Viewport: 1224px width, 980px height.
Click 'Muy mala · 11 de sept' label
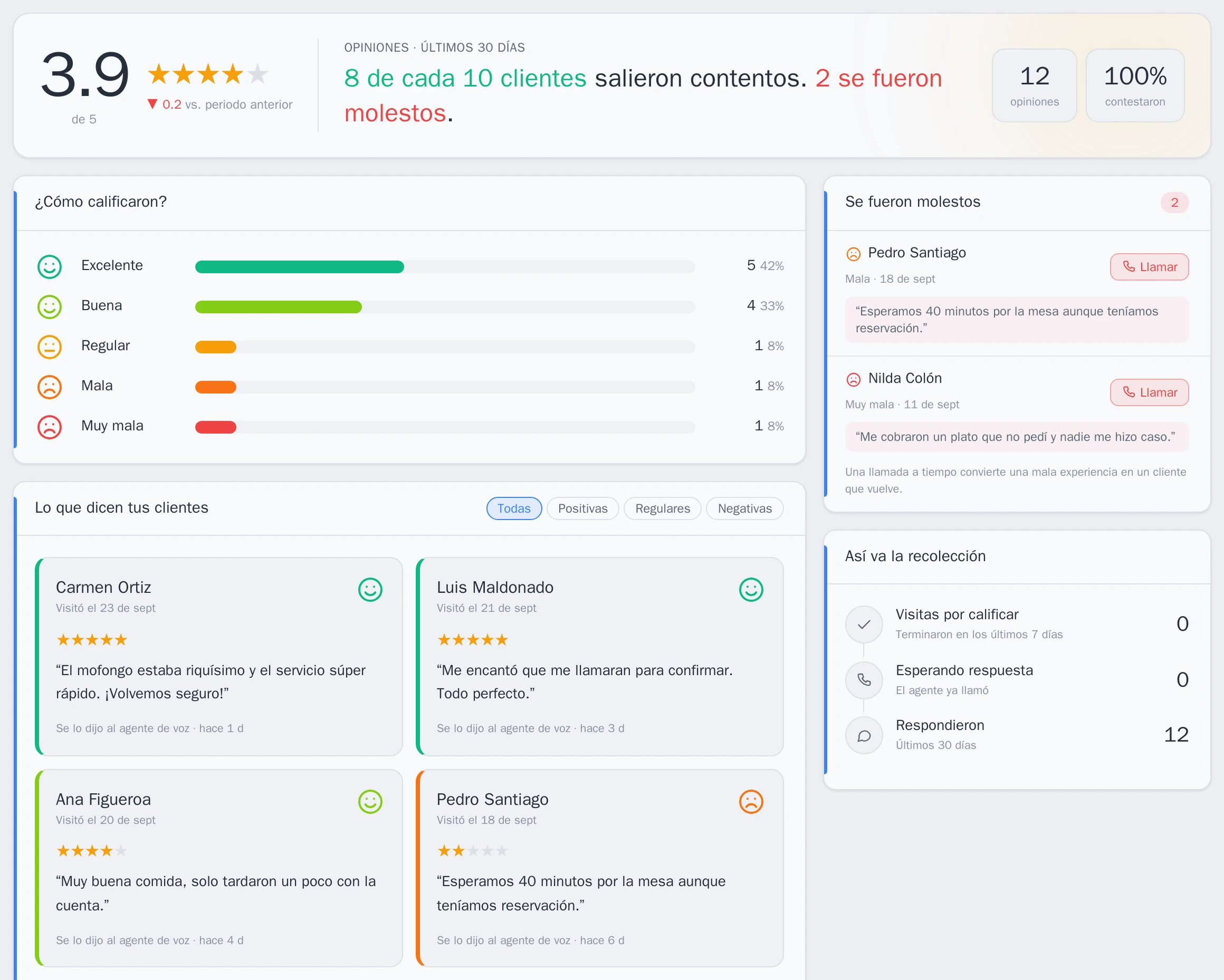pos(902,404)
